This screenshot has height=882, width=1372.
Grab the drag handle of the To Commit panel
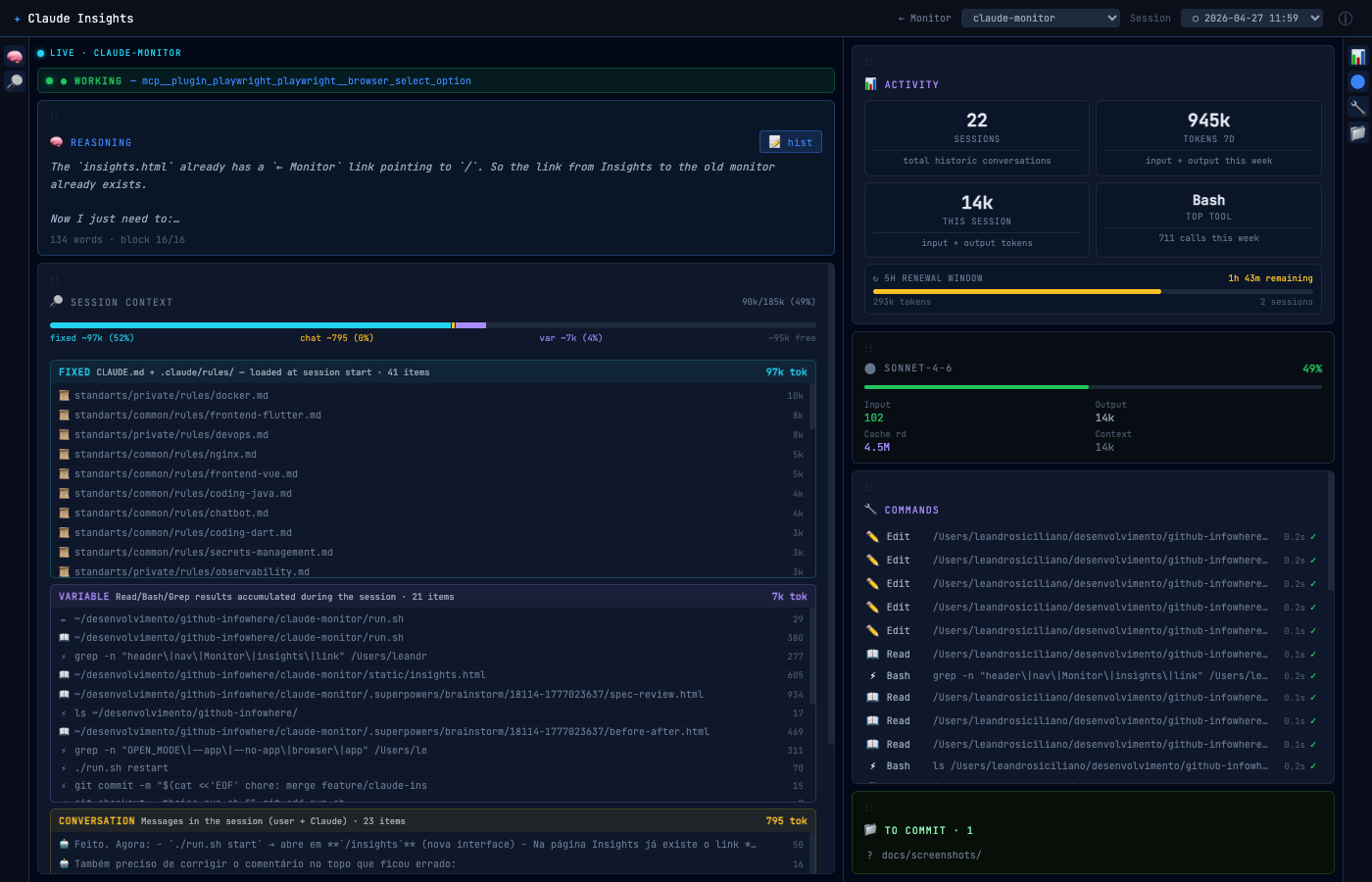point(868,808)
